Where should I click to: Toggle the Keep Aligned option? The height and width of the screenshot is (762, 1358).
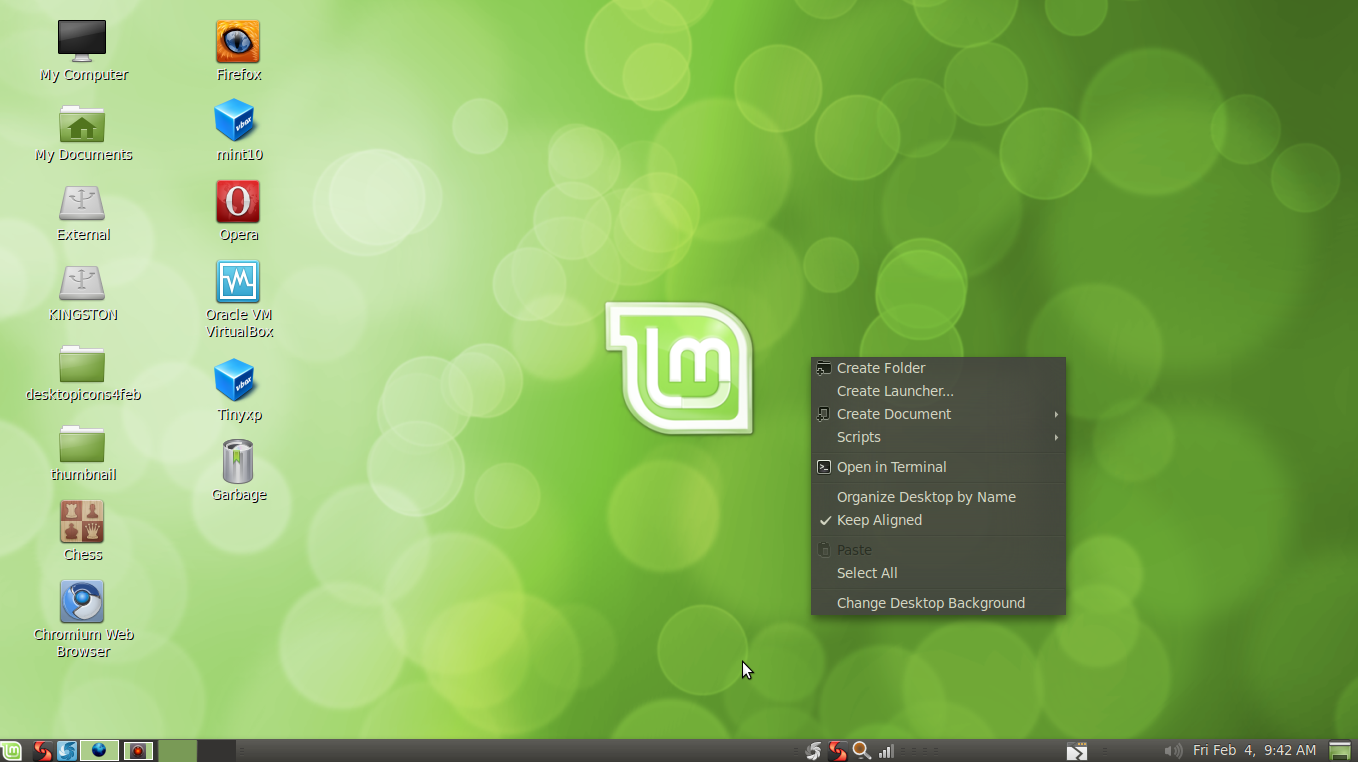coord(879,520)
